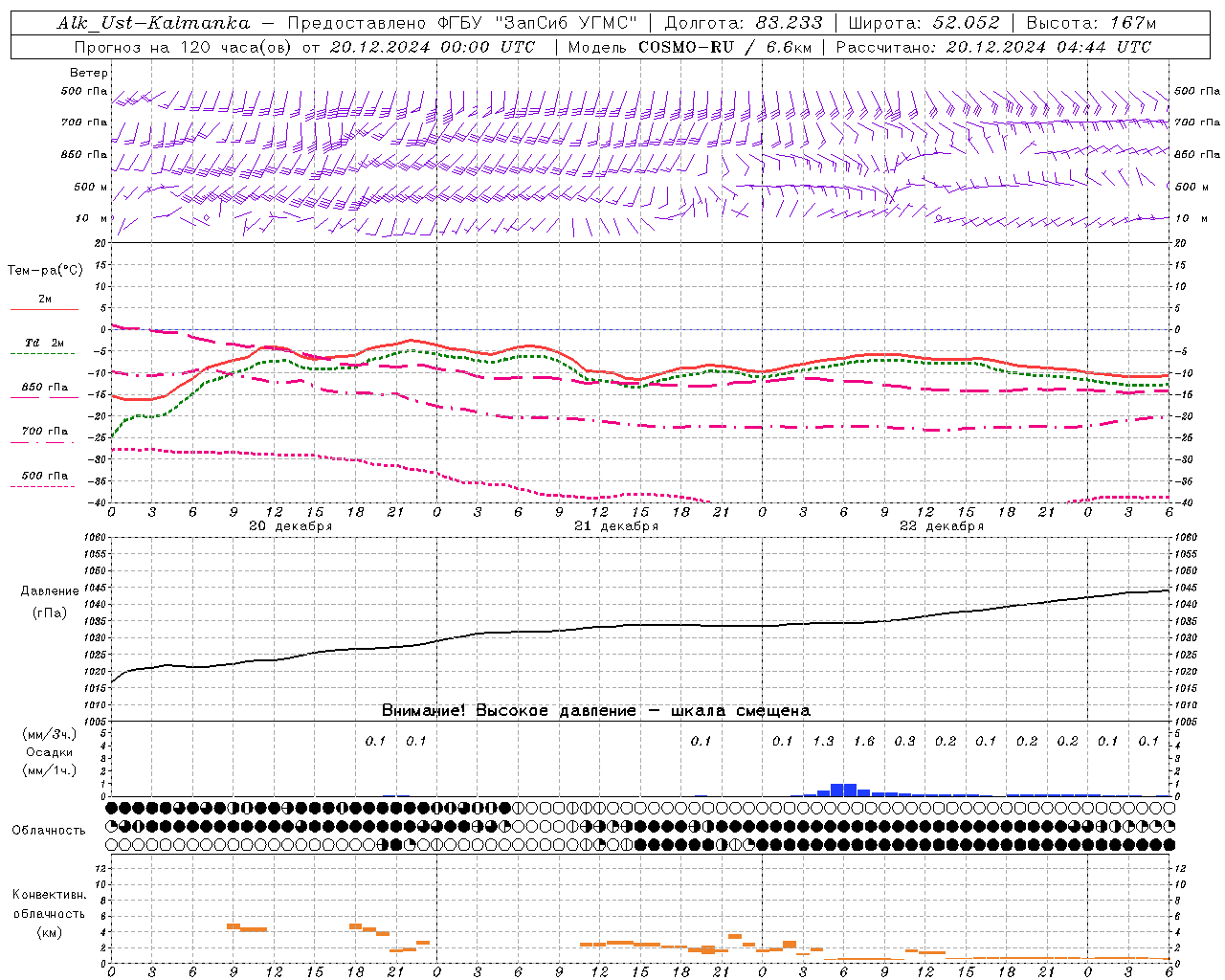Click the latitude value Широта: 52.052

pyautogui.click(x=924, y=23)
